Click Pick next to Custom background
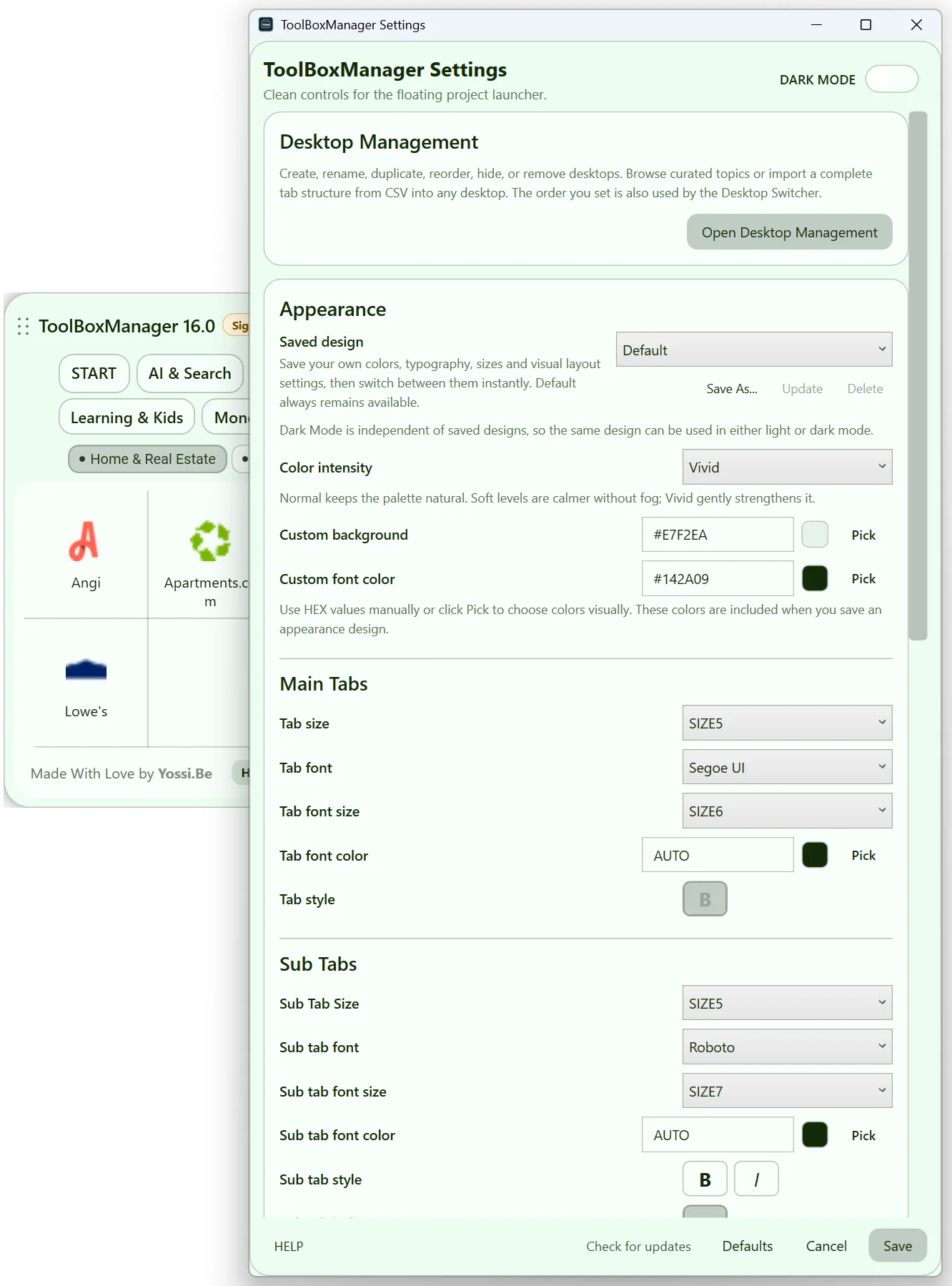 863,535
